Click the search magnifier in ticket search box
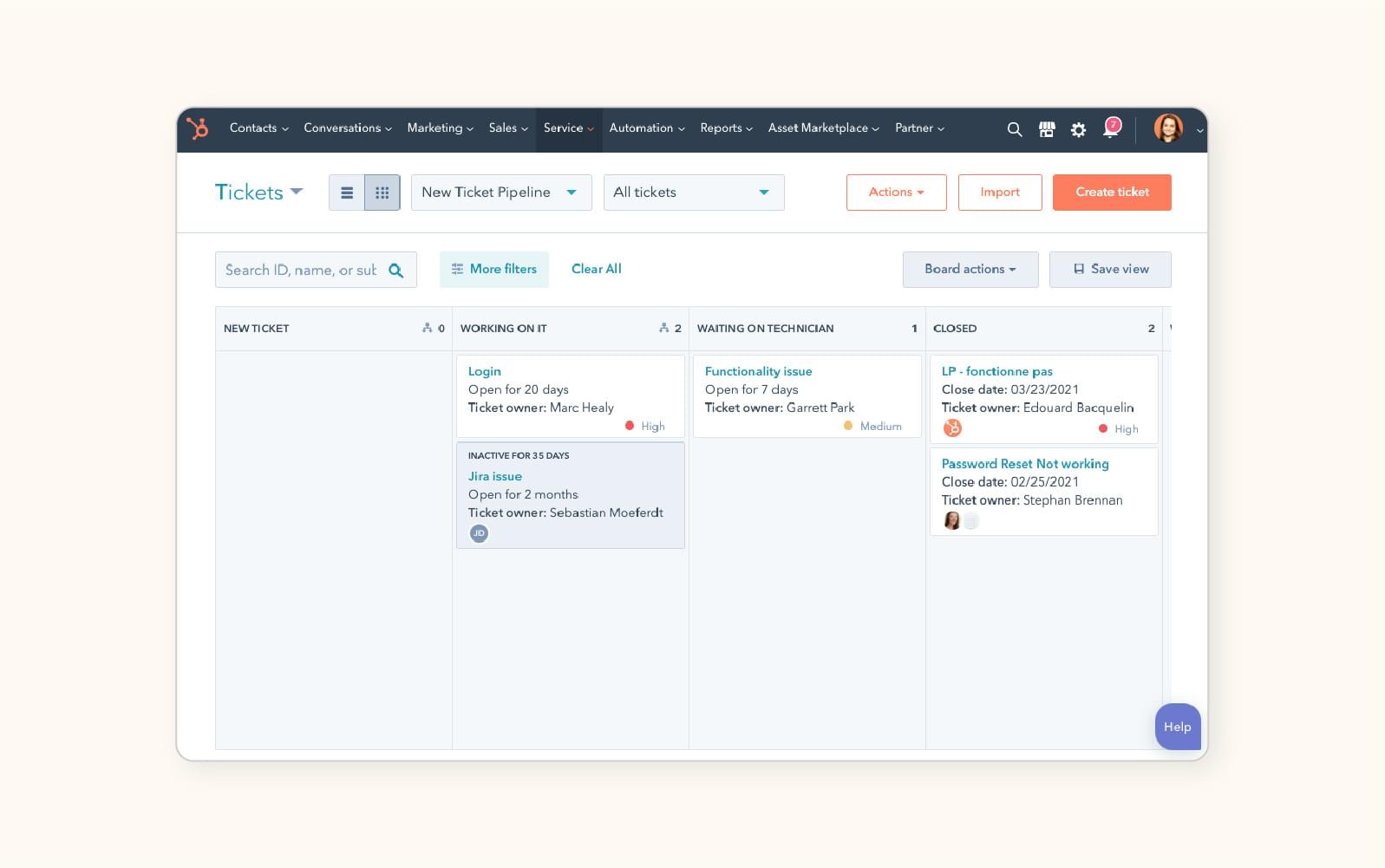 pos(396,271)
